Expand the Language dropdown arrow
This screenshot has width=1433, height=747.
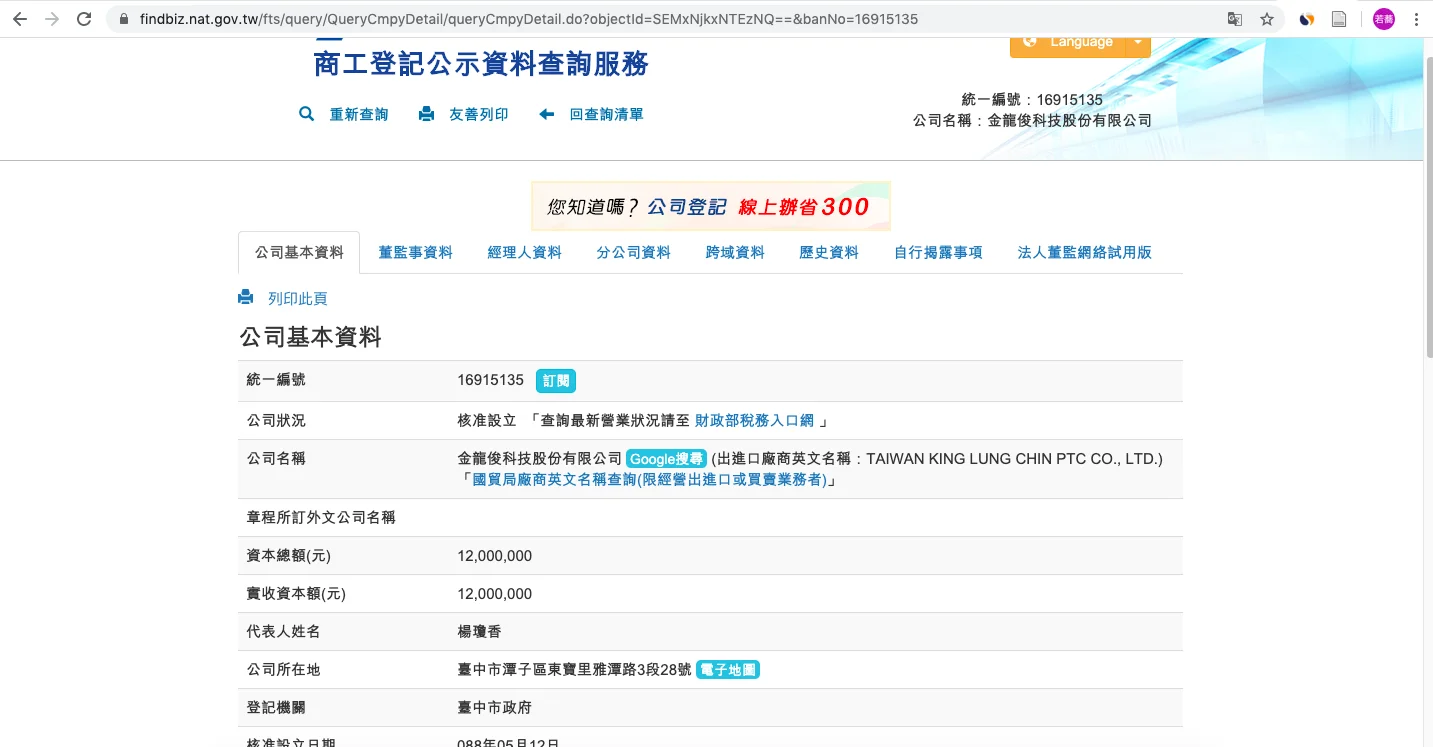1138,43
